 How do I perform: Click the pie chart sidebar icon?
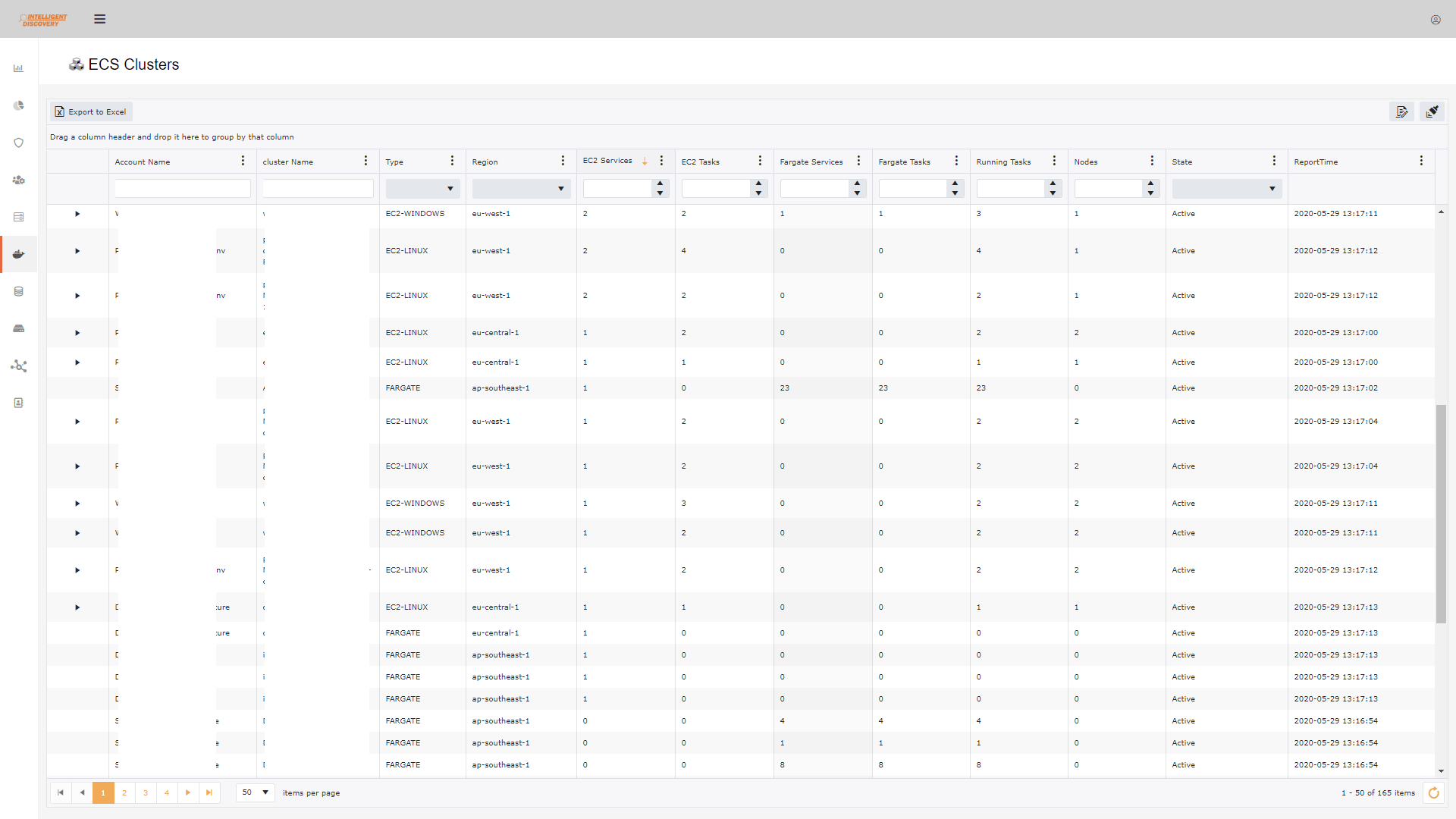click(x=19, y=106)
